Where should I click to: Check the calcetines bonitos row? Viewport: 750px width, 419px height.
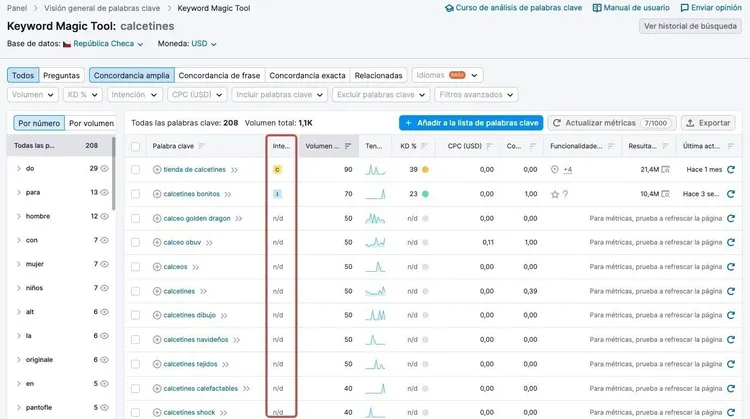[135, 194]
